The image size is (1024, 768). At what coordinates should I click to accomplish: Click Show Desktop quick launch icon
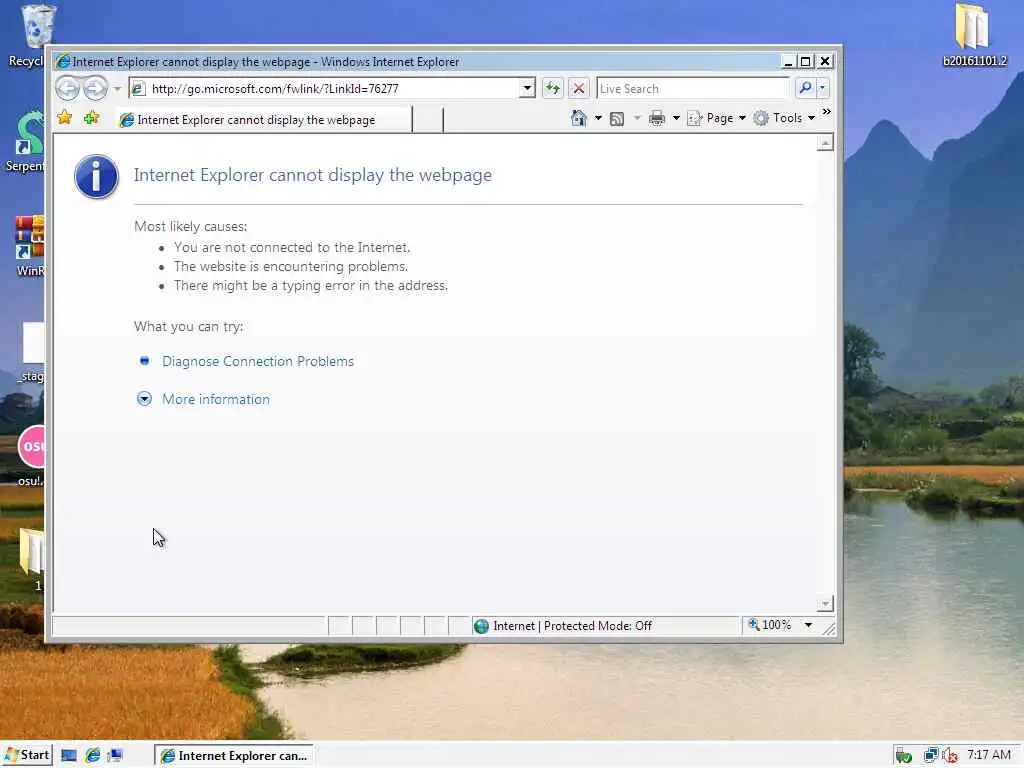pyautogui.click(x=69, y=756)
